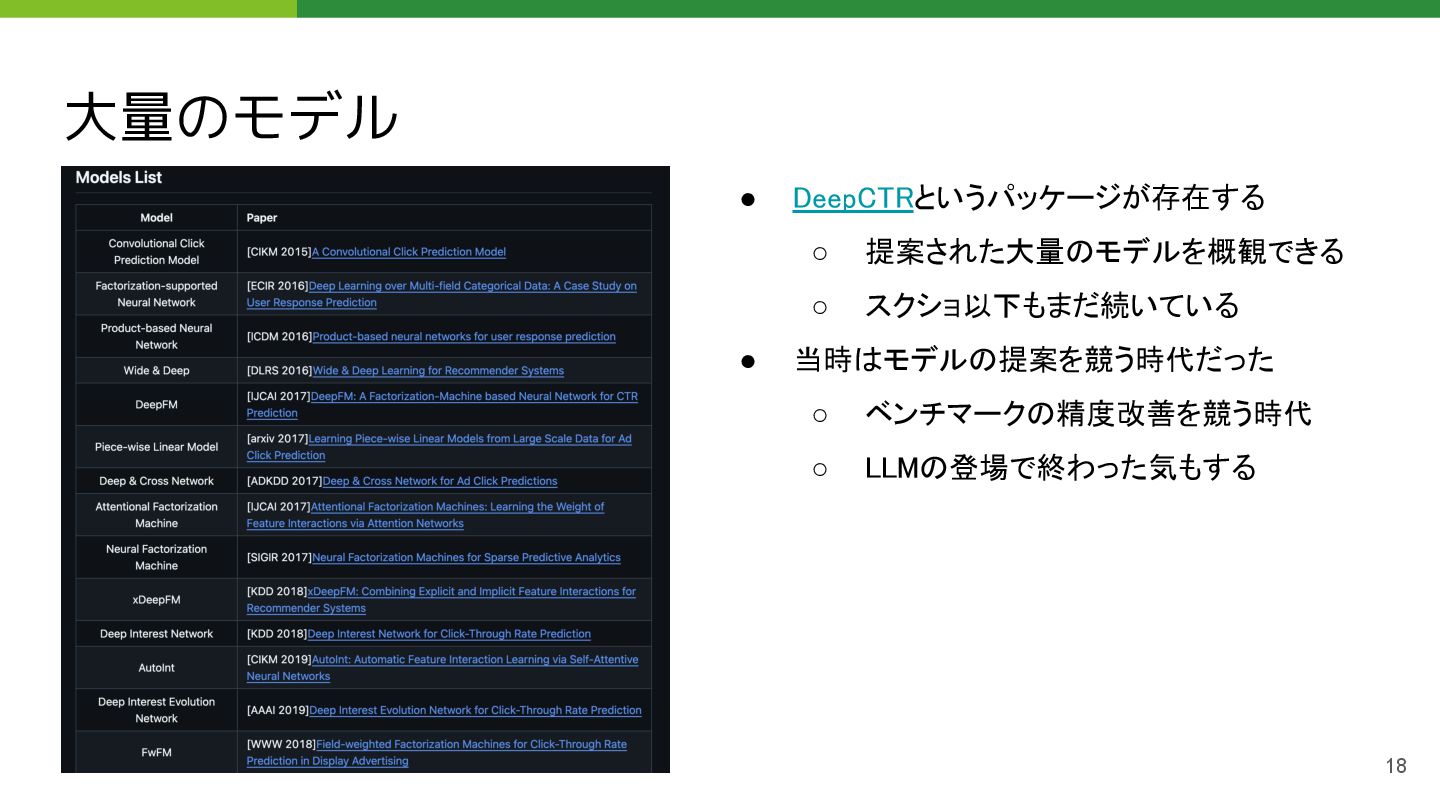The height and width of the screenshot is (810, 1440).
Task: Open the xDeepFM KDD 2018 paper link
Action: pyautogui.click(x=441, y=600)
